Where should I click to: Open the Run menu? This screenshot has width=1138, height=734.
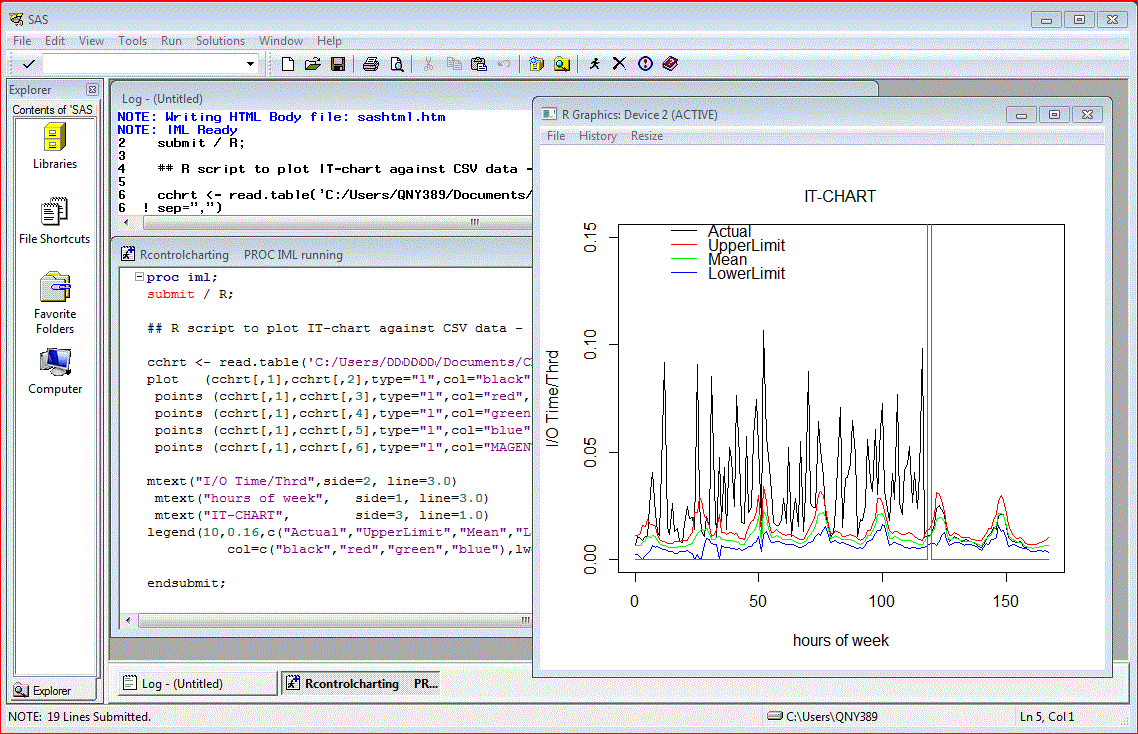click(x=171, y=41)
